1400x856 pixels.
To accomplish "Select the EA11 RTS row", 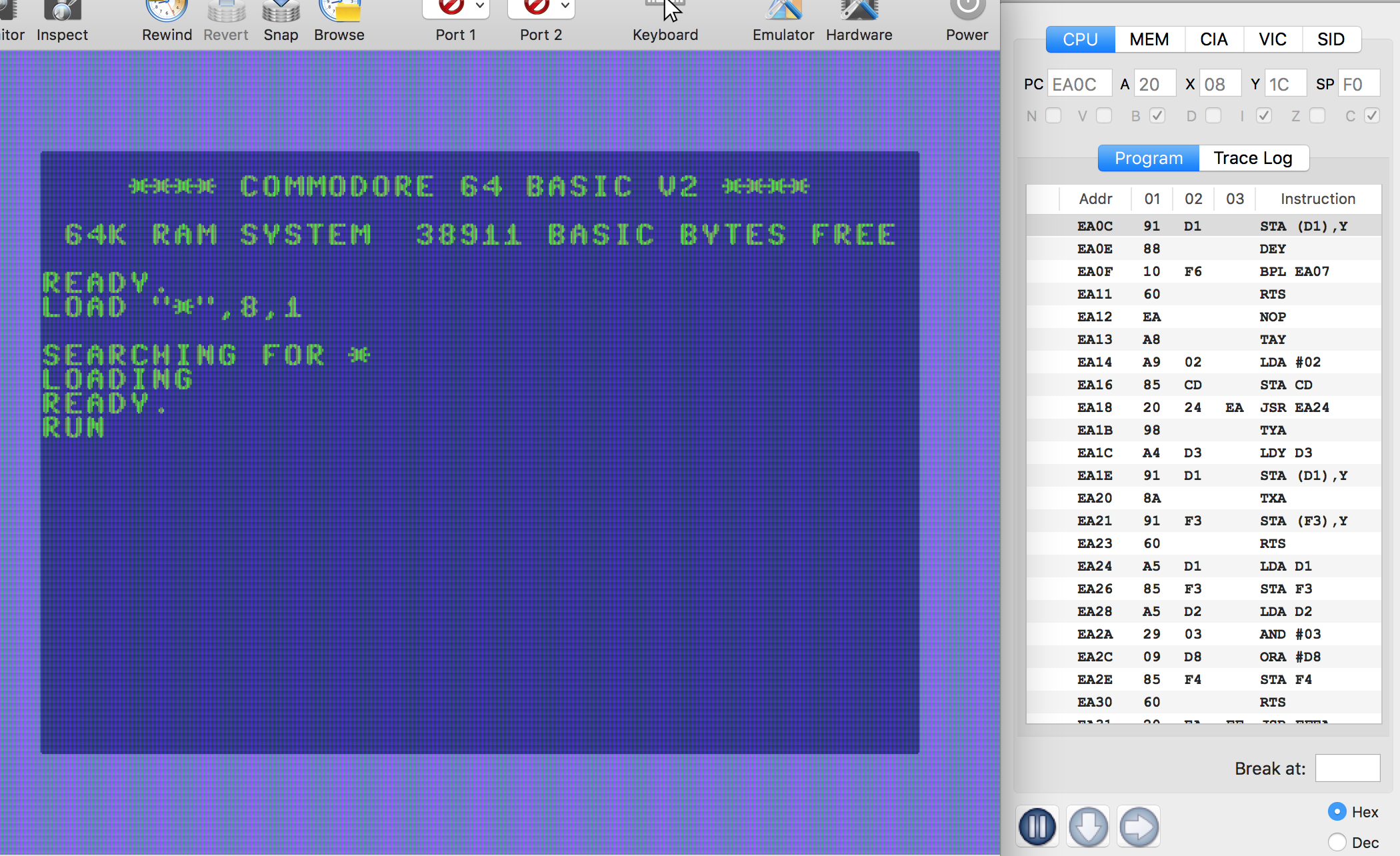I will pyautogui.click(x=1203, y=294).
